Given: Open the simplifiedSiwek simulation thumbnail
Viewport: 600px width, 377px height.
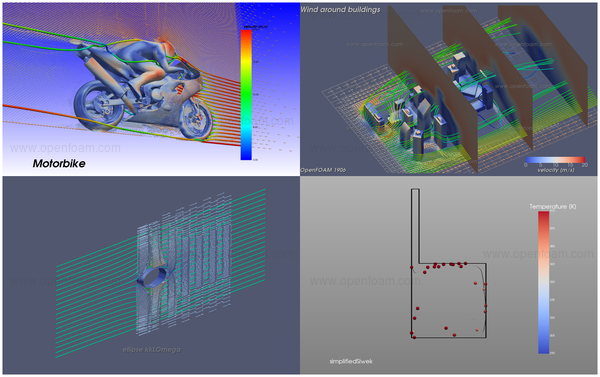Looking at the screenshot, I should (448, 275).
